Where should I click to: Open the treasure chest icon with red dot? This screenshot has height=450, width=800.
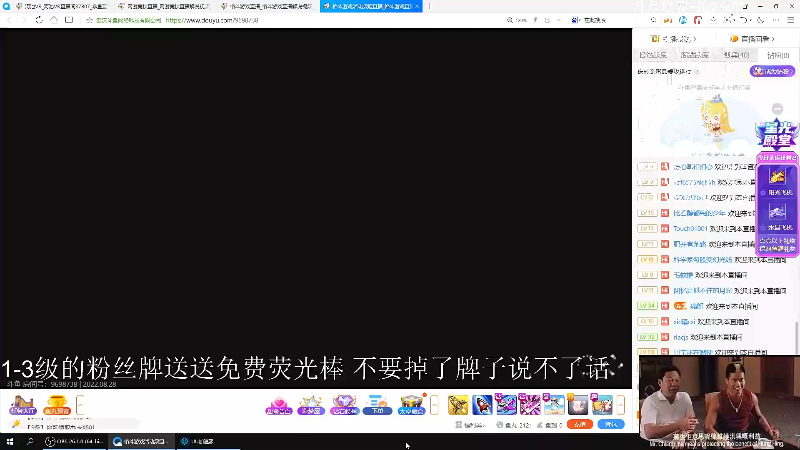(x=411, y=405)
